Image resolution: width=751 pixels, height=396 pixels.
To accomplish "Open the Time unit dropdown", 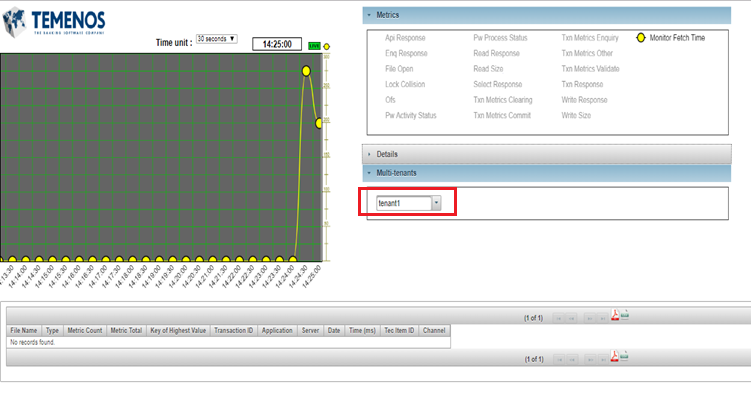I will coord(216,39).
